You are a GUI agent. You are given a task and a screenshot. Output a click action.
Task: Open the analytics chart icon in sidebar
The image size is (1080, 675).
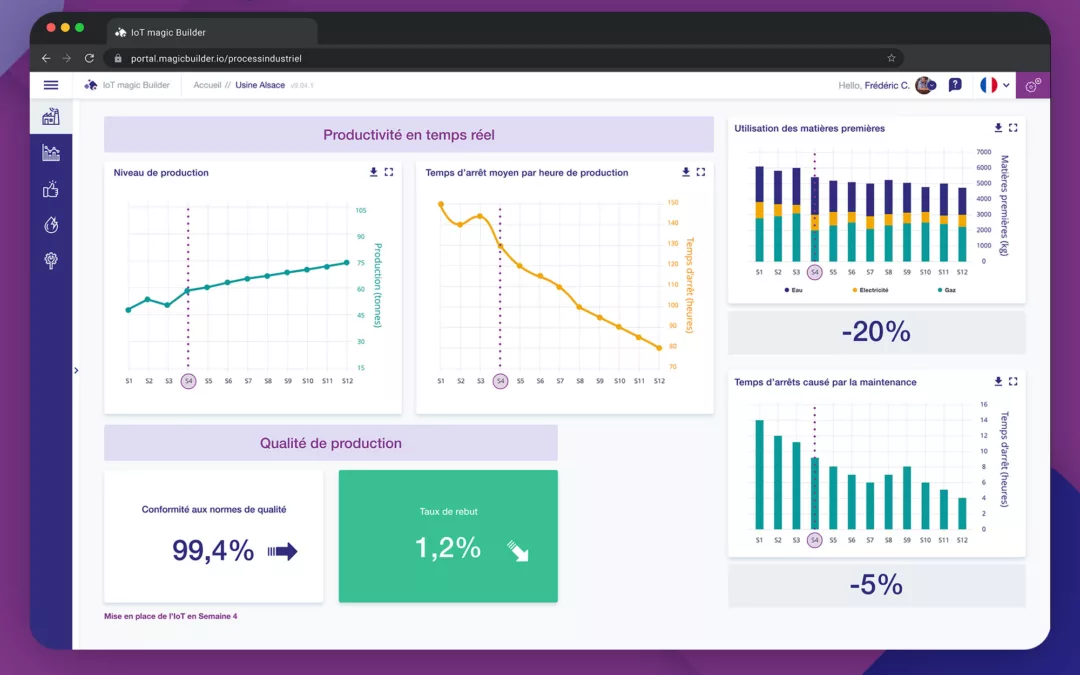(51, 153)
